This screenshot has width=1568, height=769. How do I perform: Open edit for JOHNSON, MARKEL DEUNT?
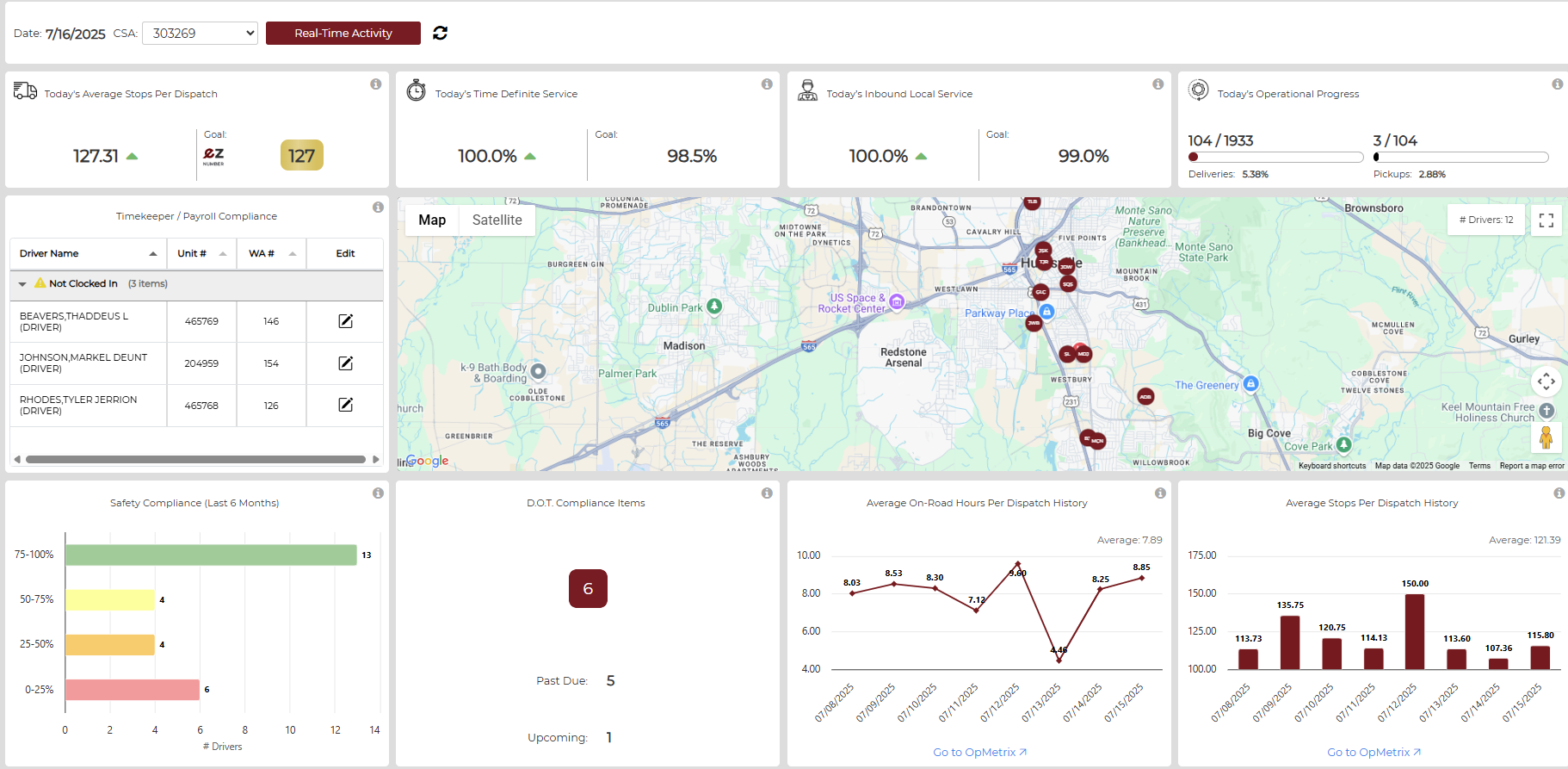(x=345, y=363)
